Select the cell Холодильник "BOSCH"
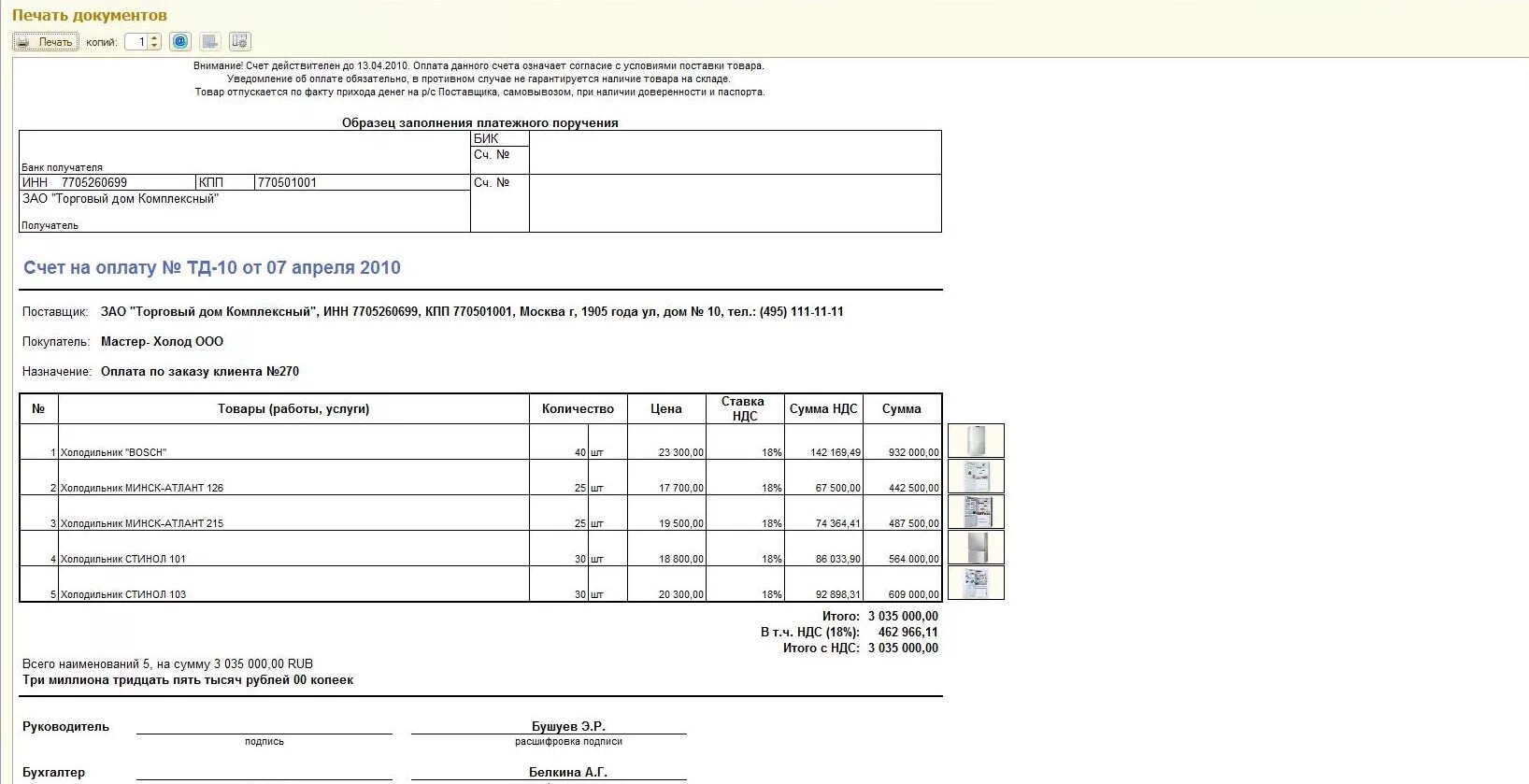This screenshot has width=1529, height=784. 293,442
